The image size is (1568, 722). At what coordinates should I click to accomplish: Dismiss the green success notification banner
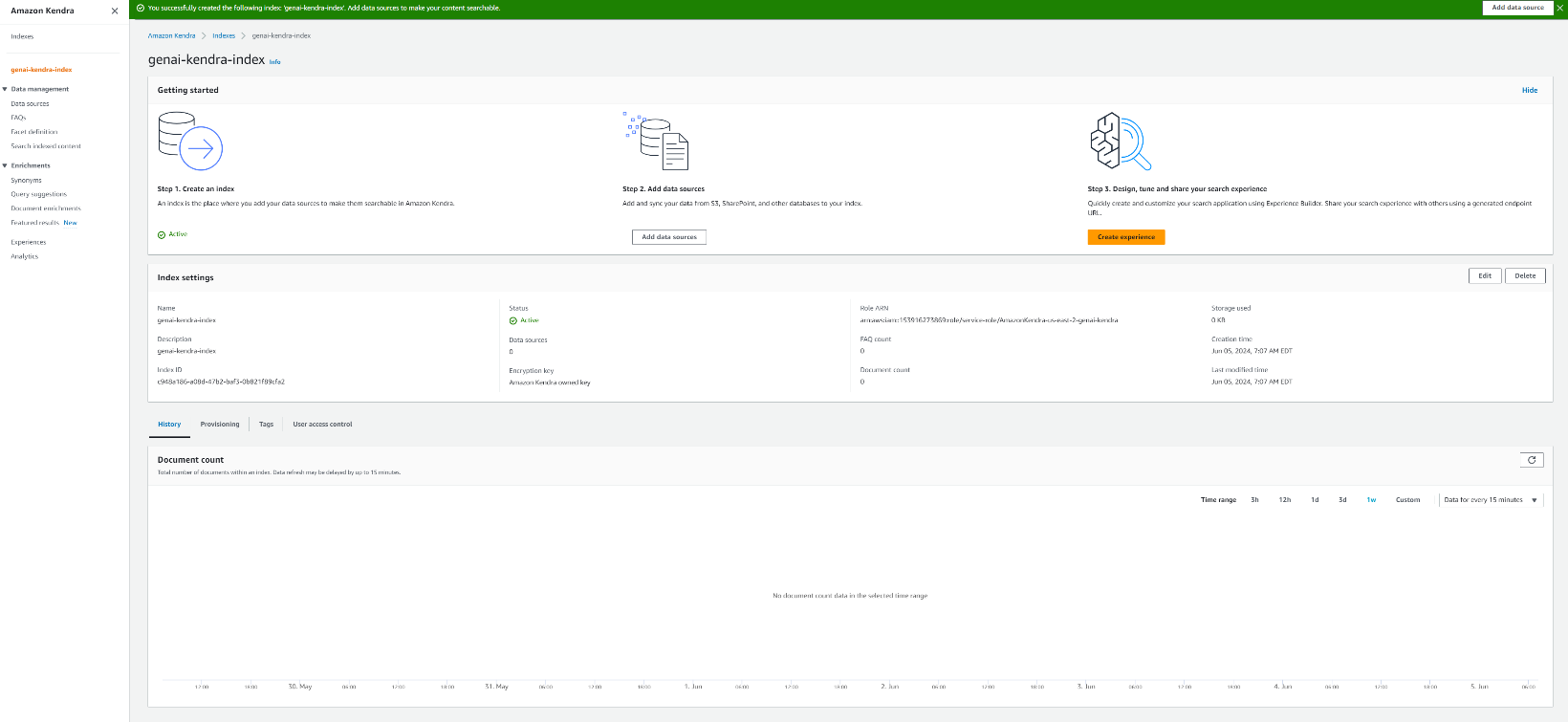(1560, 8)
